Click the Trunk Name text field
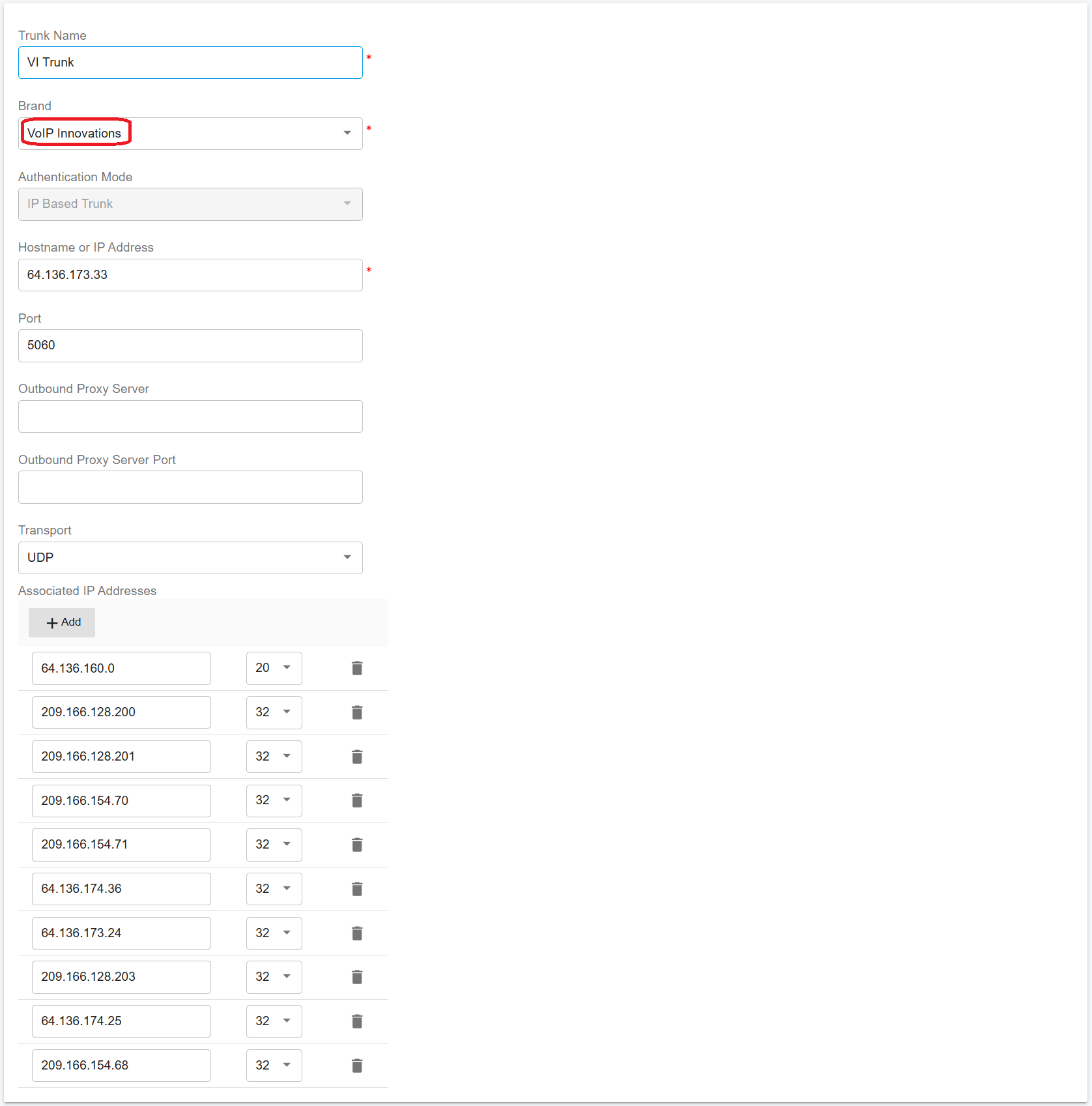Image resolution: width=1092 pixels, height=1106 pixels. click(190, 63)
